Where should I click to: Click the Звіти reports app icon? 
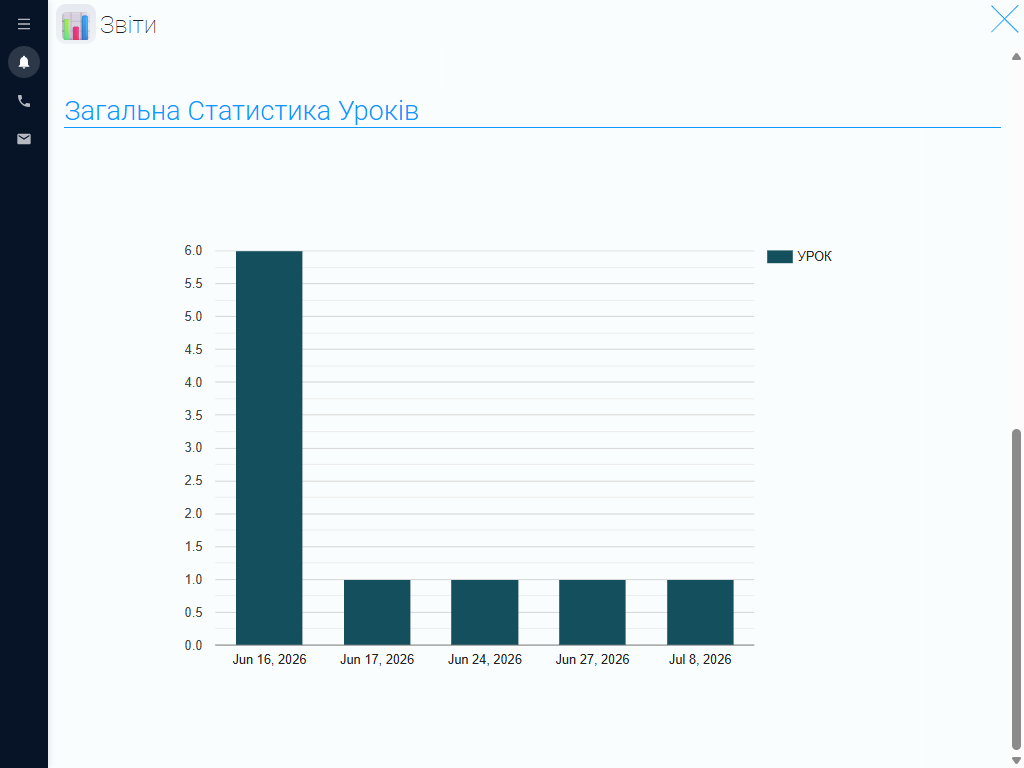[x=76, y=24]
